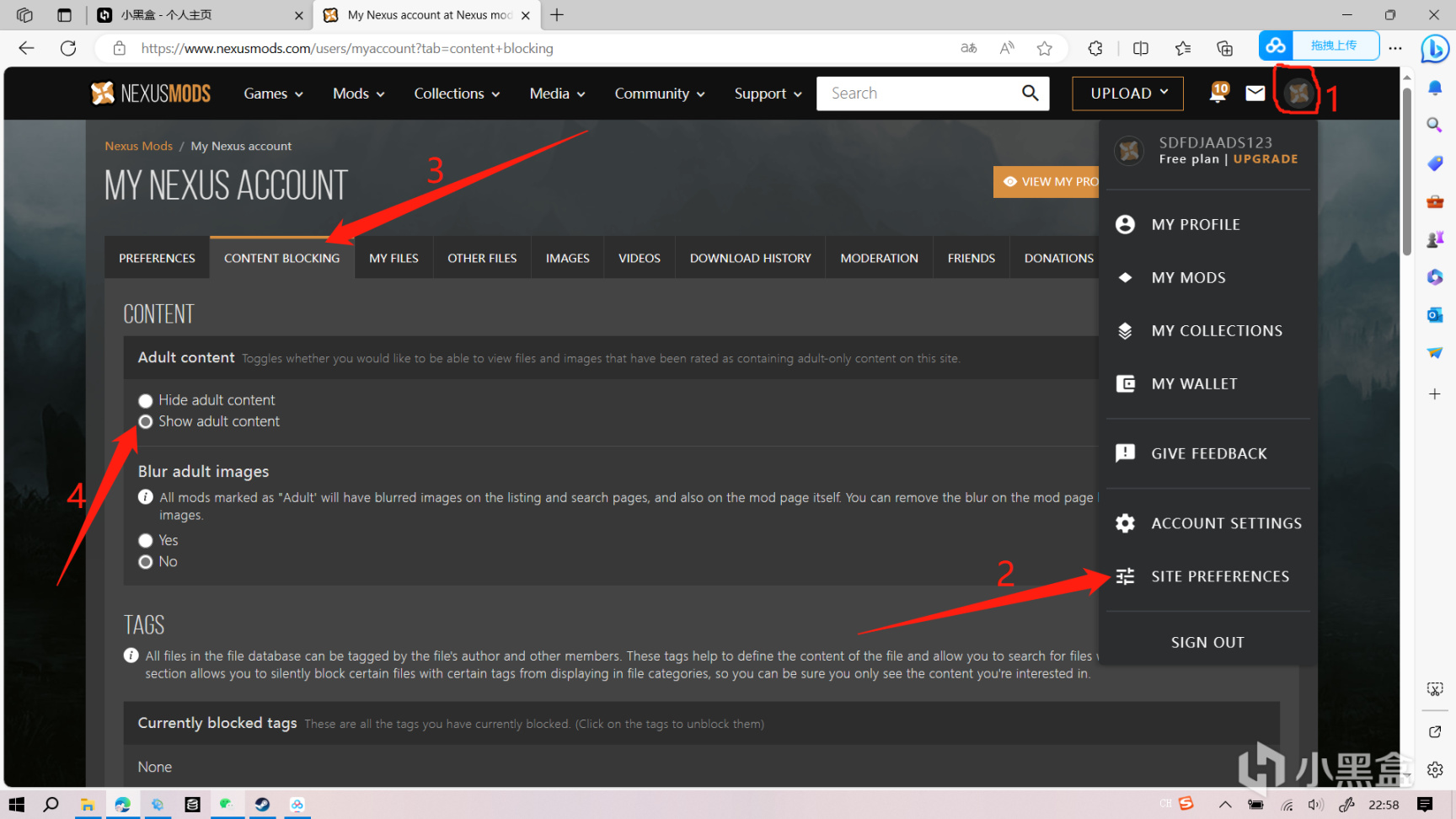Viewport: 1456px width, 819px height.
Task: Open the Bing Copilot sidebar icon
Action: 1434,48
